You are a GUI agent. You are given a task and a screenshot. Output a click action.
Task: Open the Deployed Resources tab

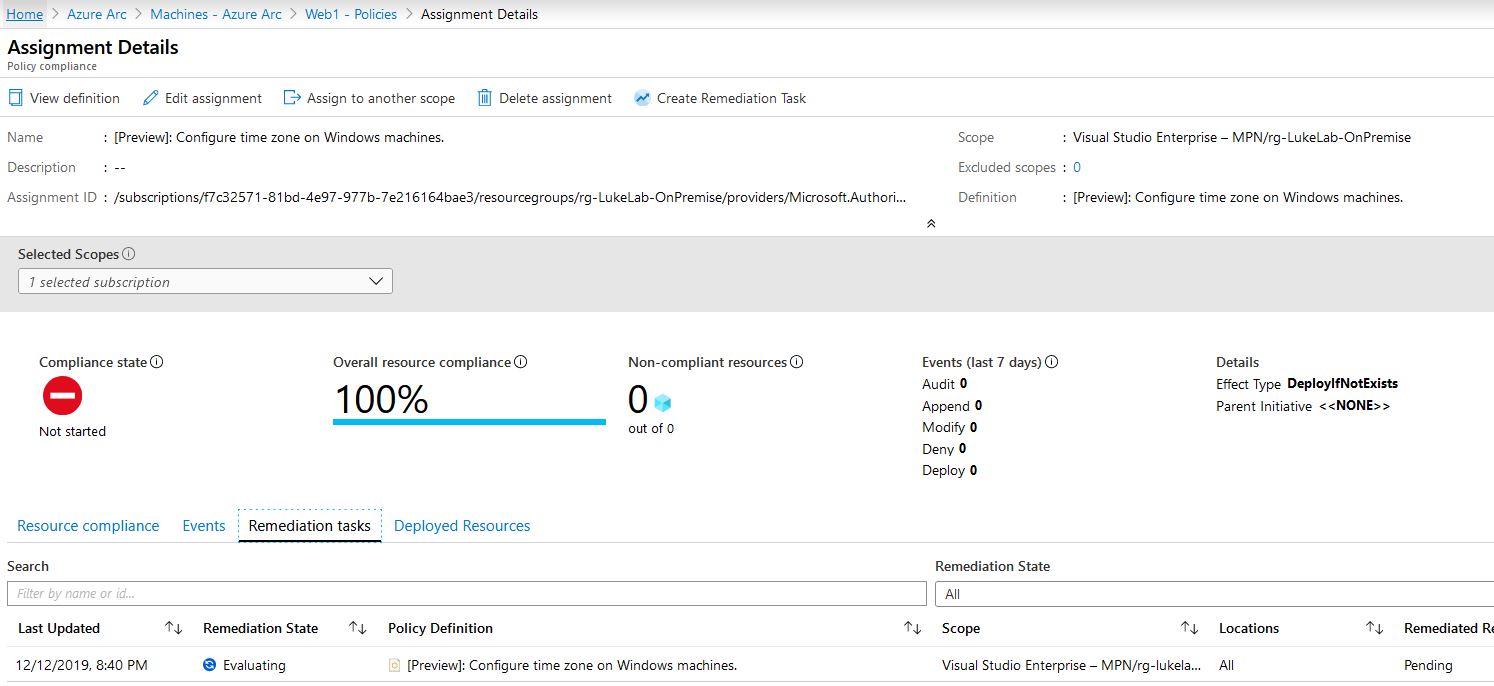pyautogui.click(x=462, y=526)
